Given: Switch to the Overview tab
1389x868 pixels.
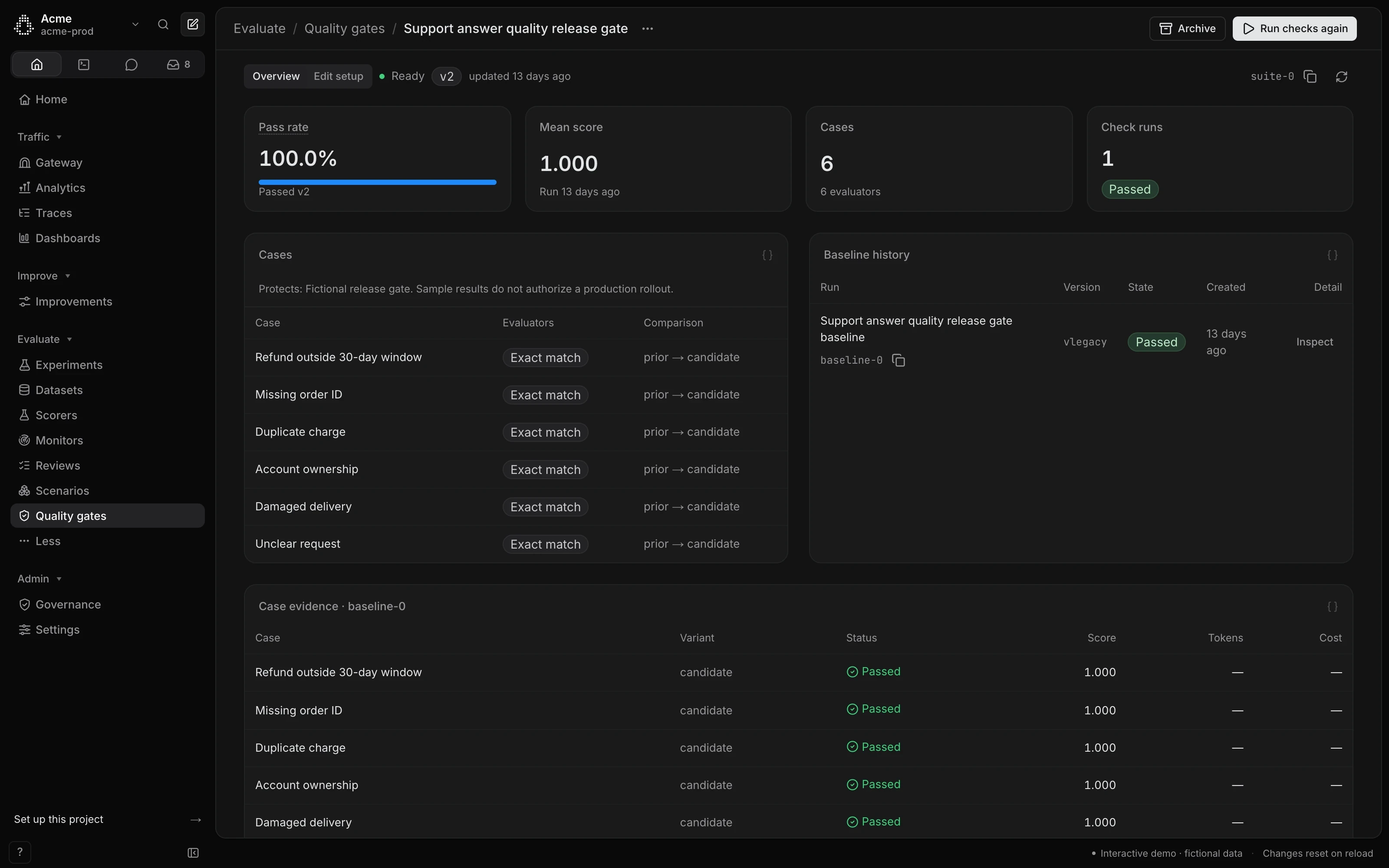Looking at the screenshot, I should (276, 76).
